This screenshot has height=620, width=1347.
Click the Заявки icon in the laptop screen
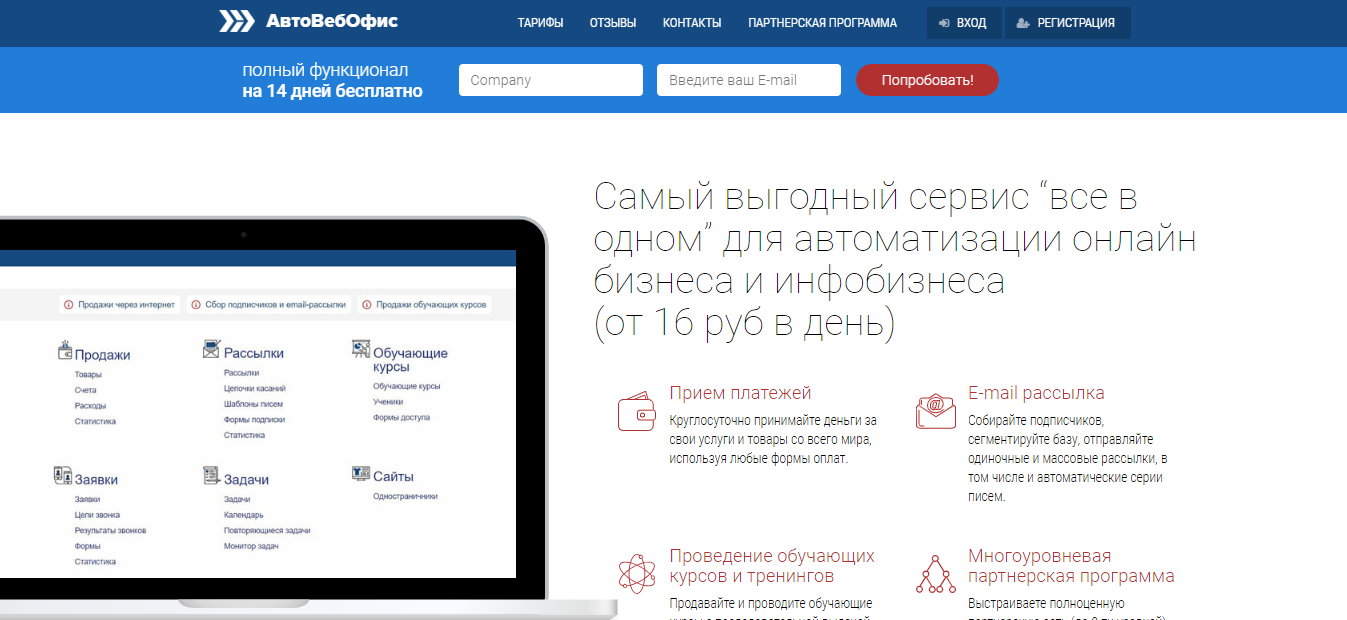click(x=63, y=476)
